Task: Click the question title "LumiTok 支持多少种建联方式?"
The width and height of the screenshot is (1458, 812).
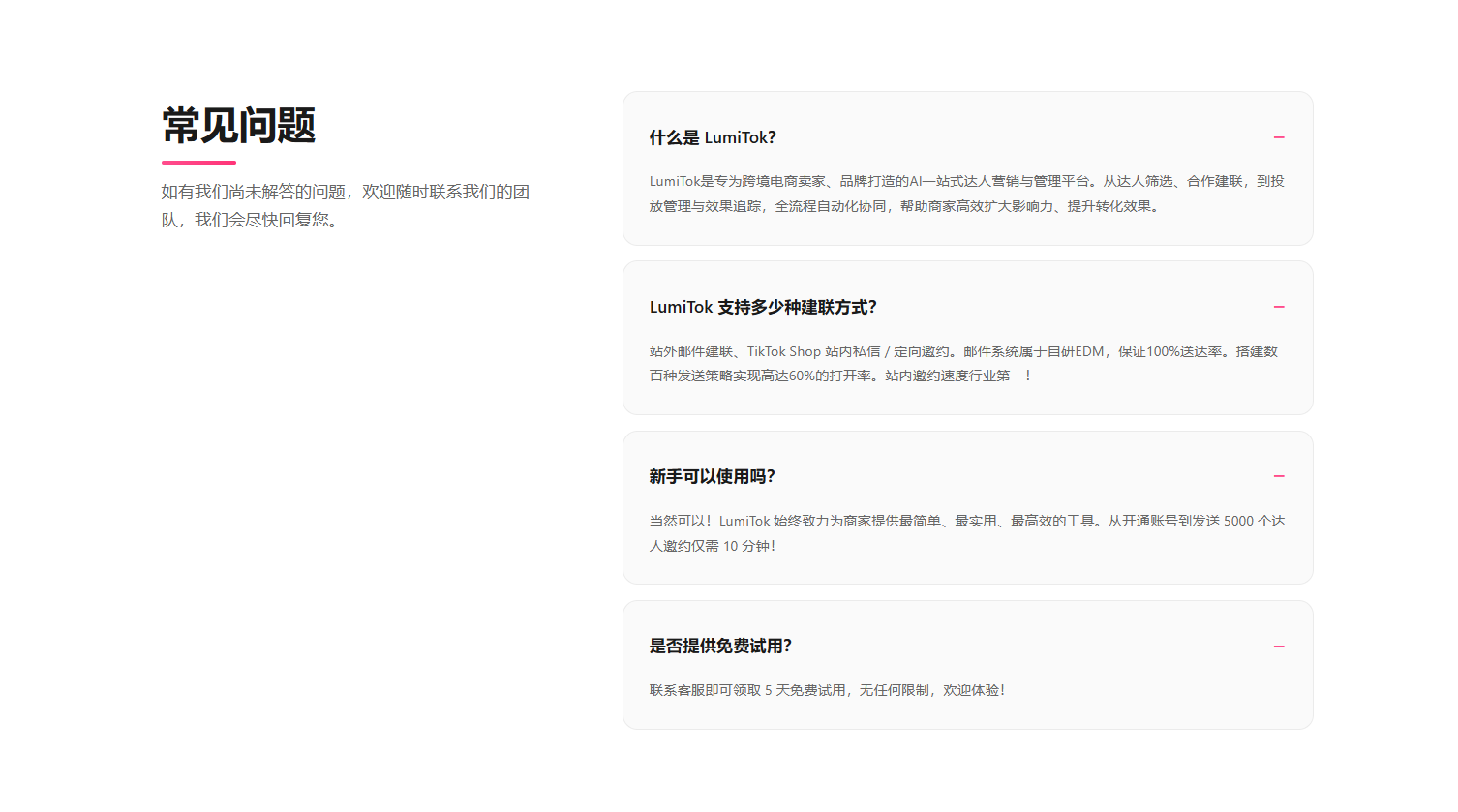Action: [763, 307]
